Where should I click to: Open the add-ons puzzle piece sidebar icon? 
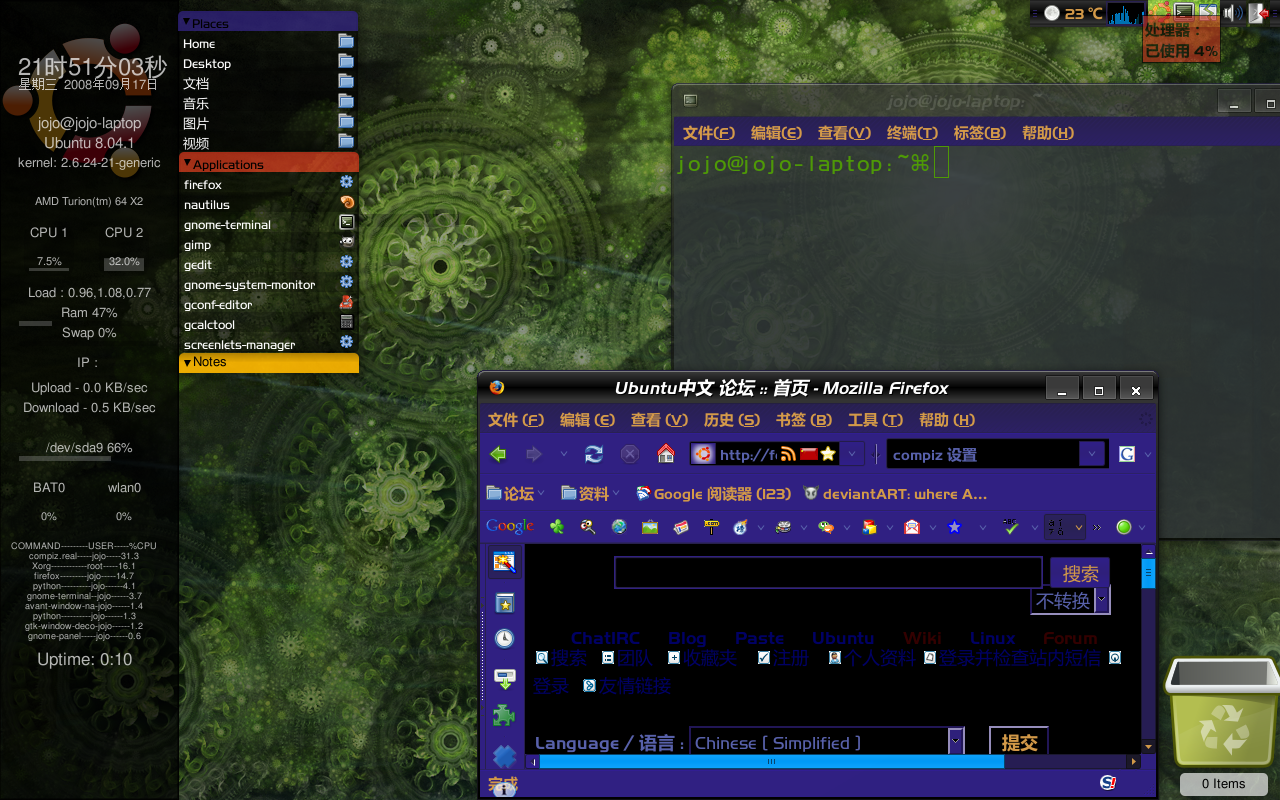click(504, 716)
